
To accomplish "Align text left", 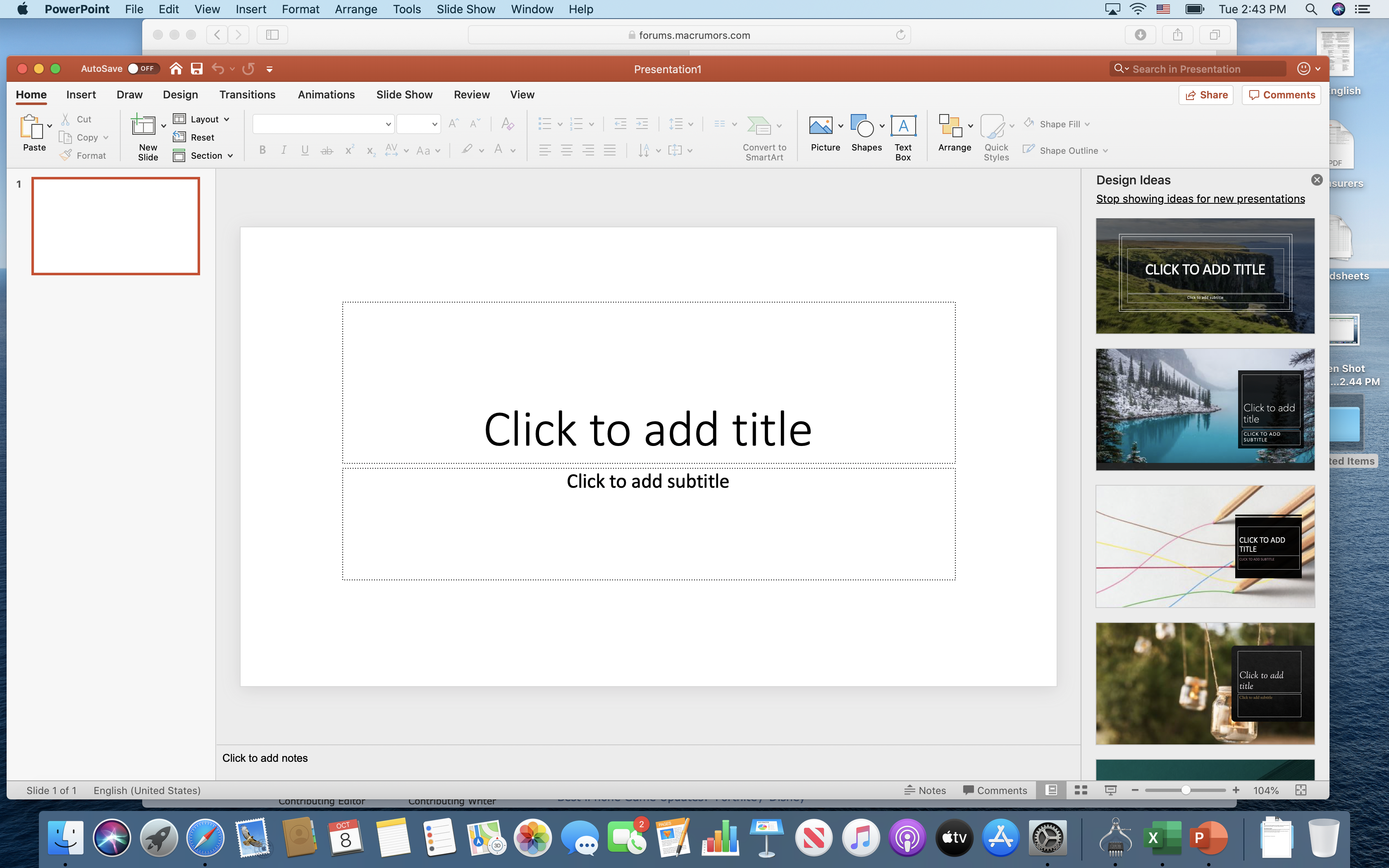I will click(545, 150).
